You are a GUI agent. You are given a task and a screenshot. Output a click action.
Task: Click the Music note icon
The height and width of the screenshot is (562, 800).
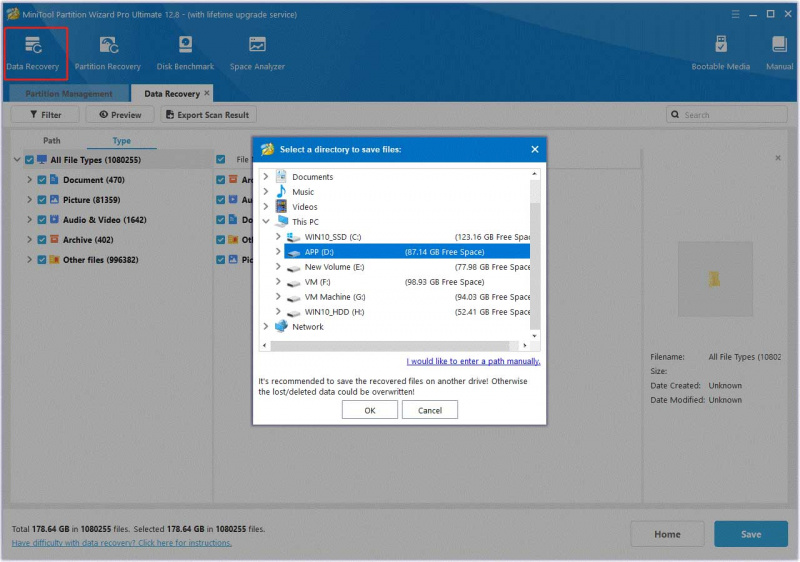pos(281,191)
